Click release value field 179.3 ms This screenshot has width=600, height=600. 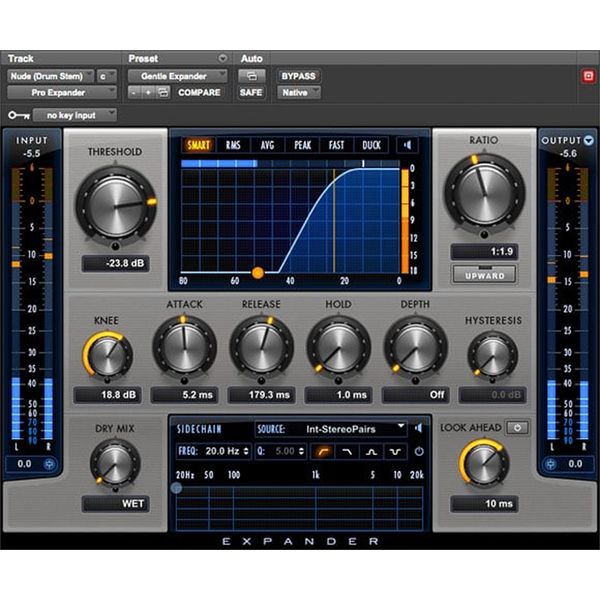click(x=261, y=395)
